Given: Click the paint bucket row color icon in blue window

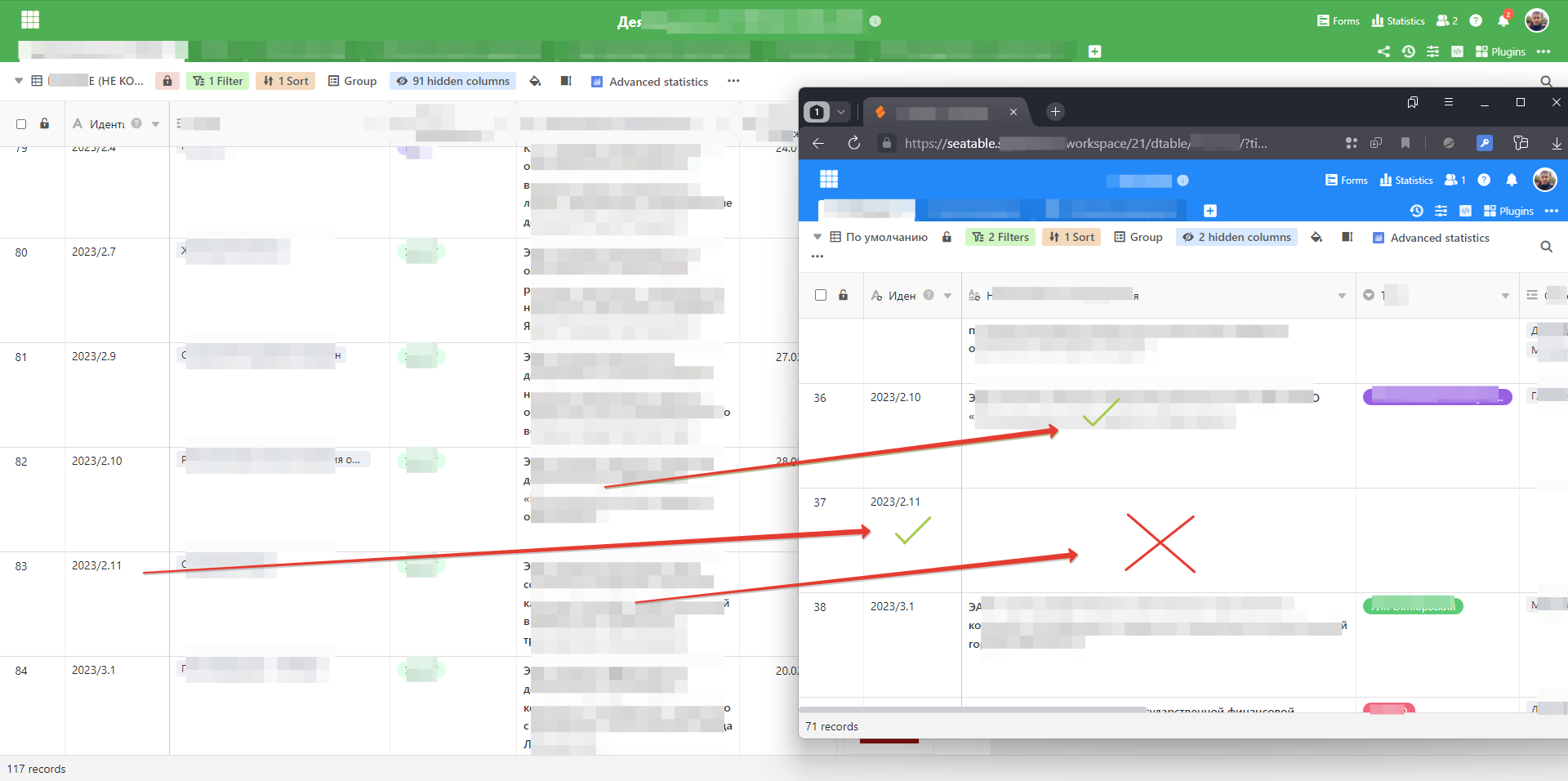Looking at the screenshot, I should 1316,237.
